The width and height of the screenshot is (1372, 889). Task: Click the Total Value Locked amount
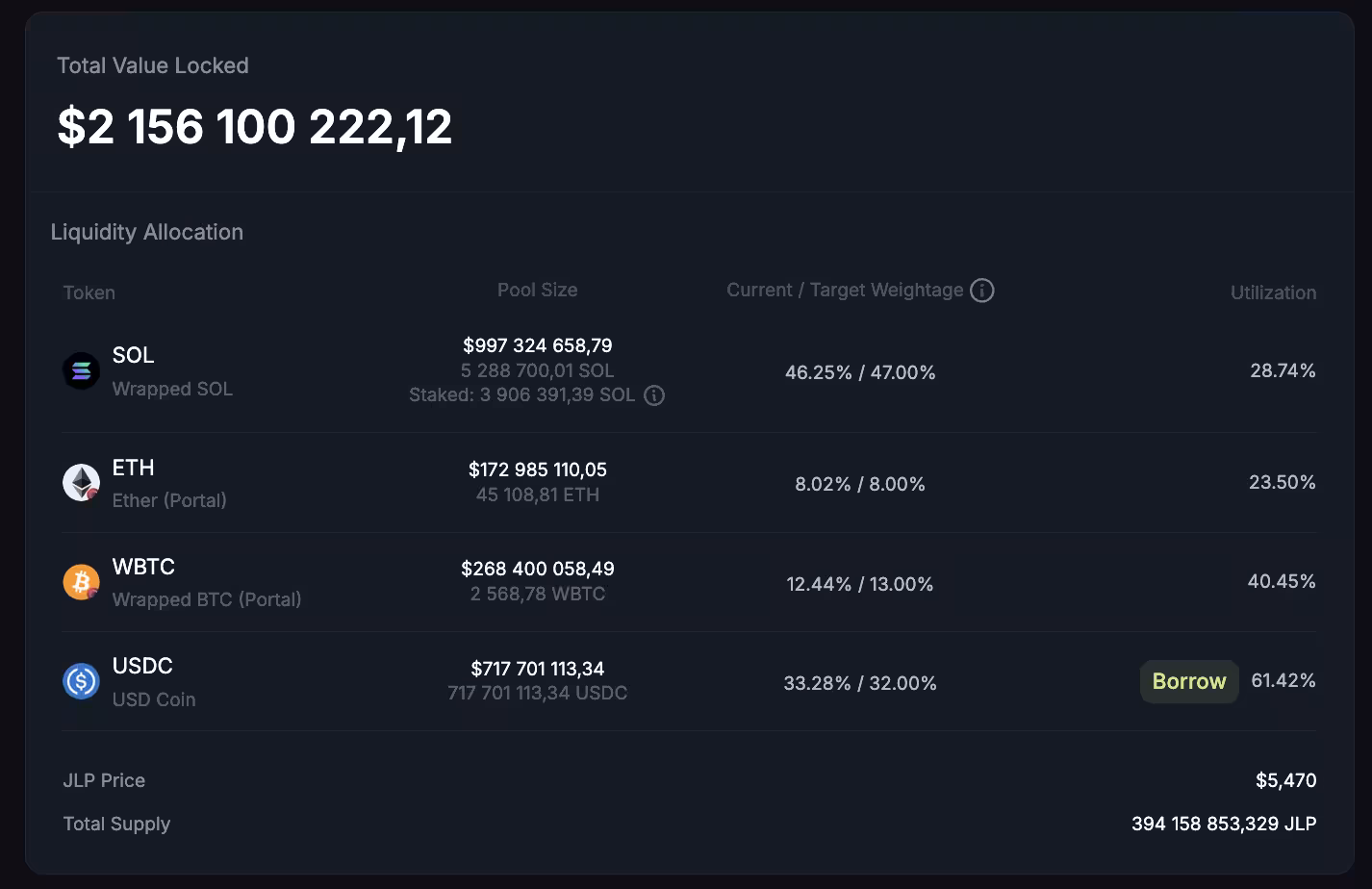point(255,127)
